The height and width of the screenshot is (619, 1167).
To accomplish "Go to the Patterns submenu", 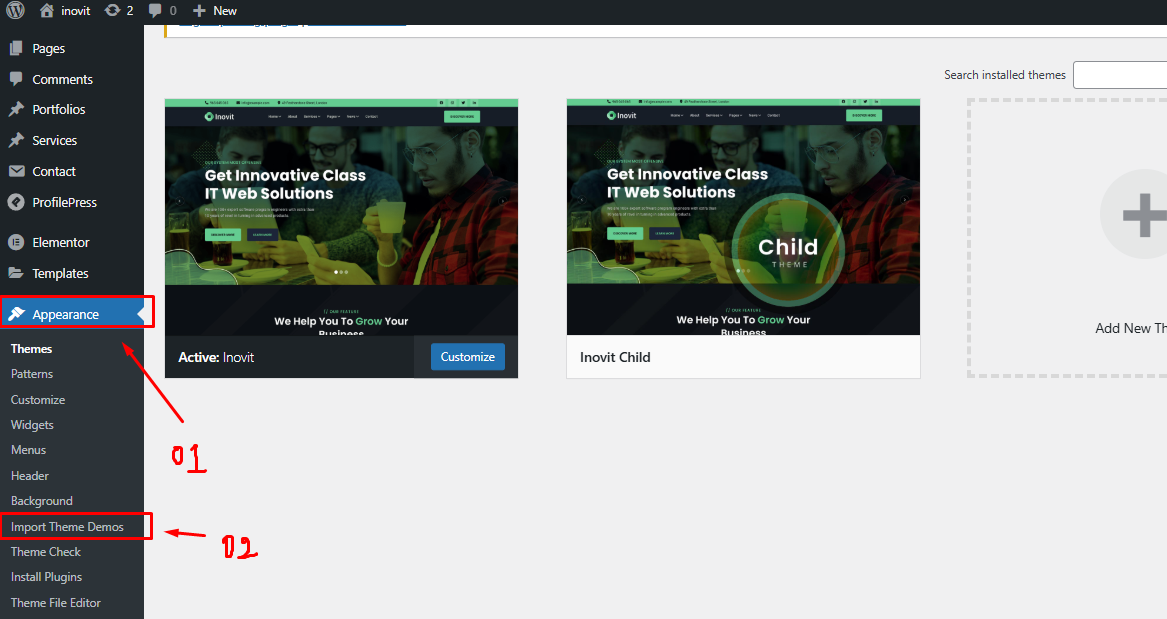I will (x=32, y=373).
